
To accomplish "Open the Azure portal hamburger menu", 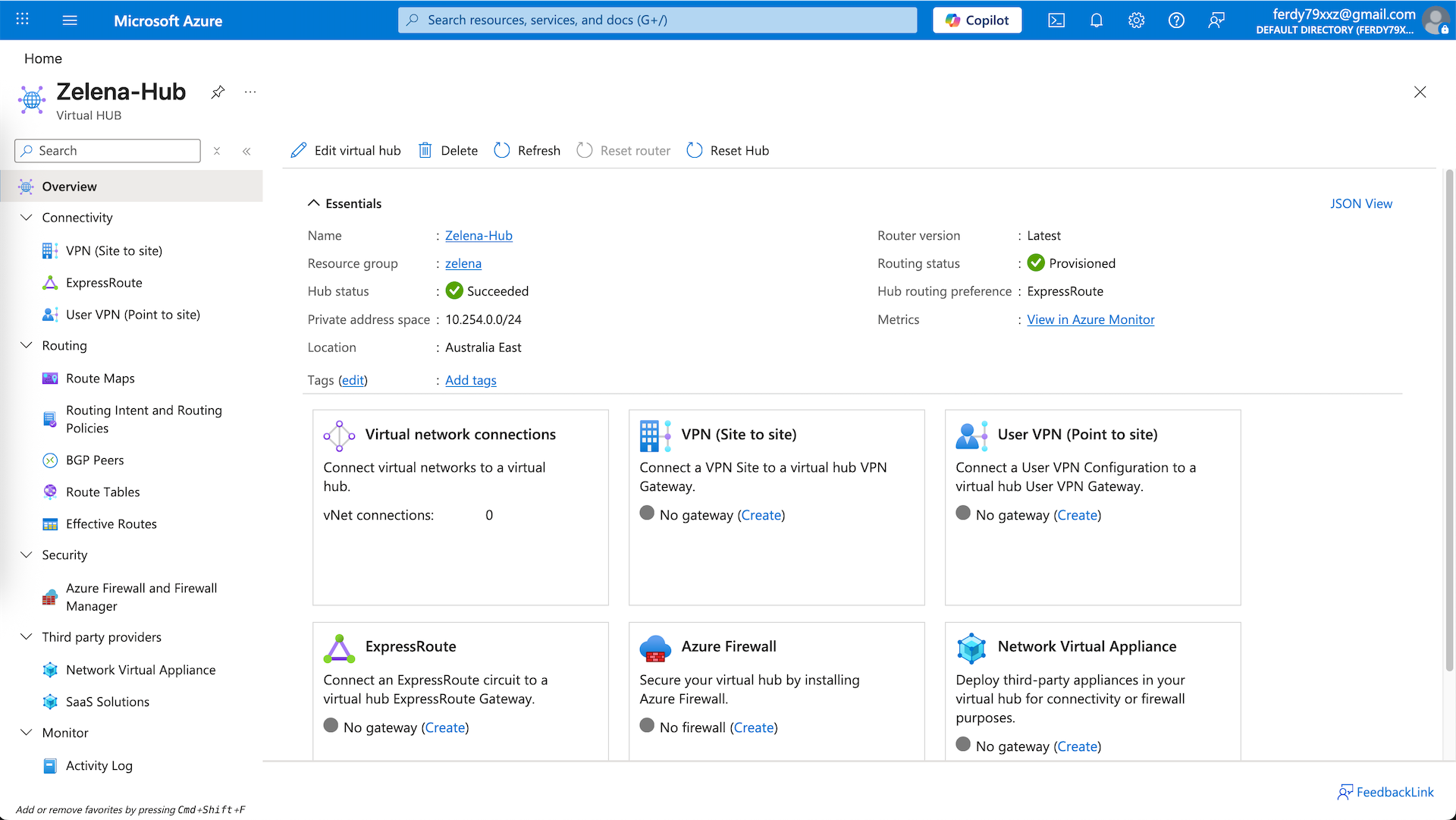I will [70, 20].
